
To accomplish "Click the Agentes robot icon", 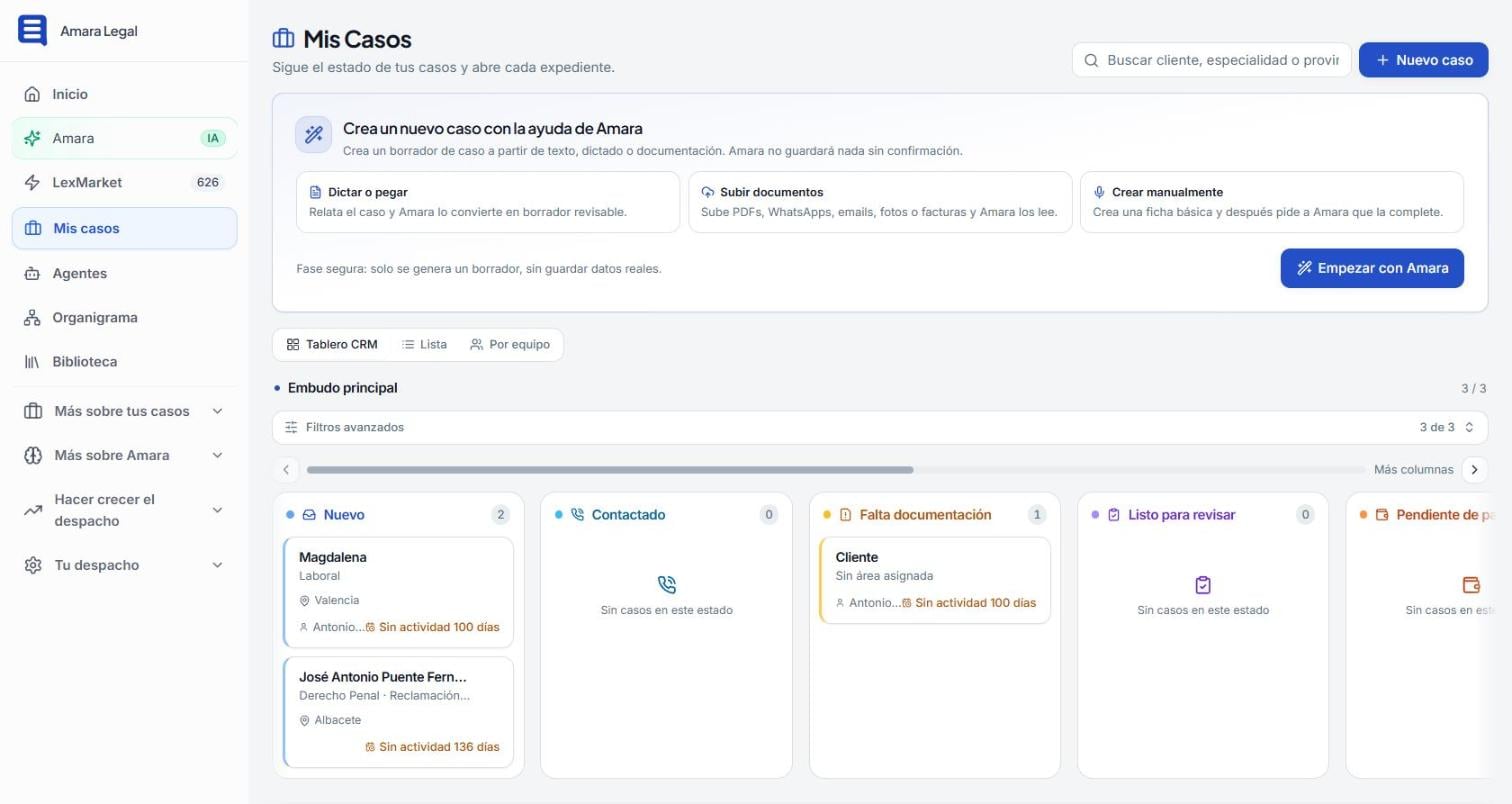I will coord(32,273).
